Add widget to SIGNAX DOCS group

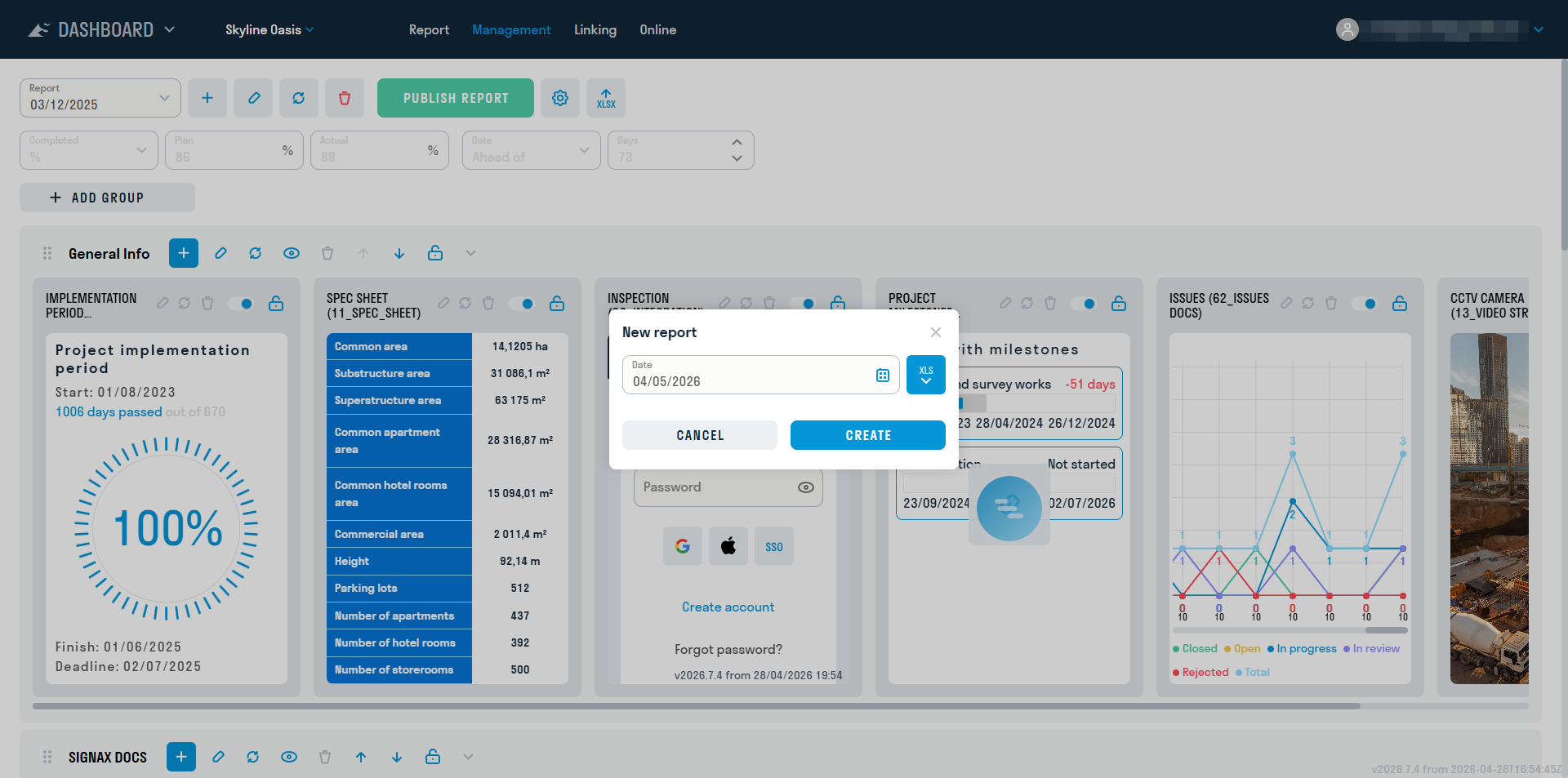[x=181, y=757]
